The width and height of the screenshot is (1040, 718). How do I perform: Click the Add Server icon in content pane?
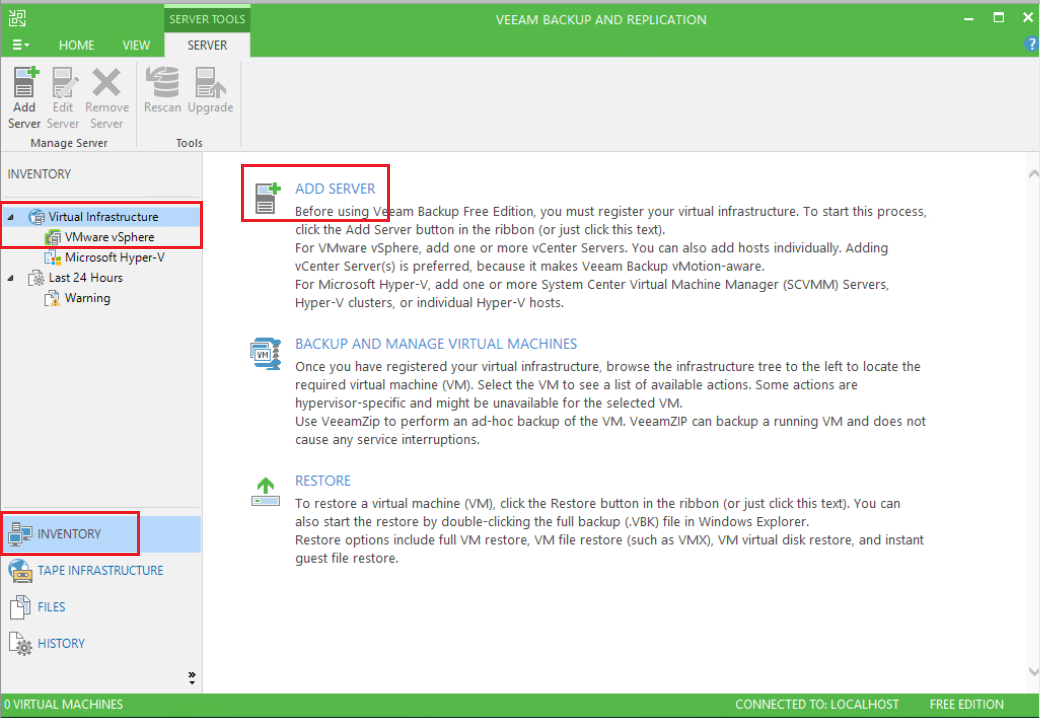[267, 198]
